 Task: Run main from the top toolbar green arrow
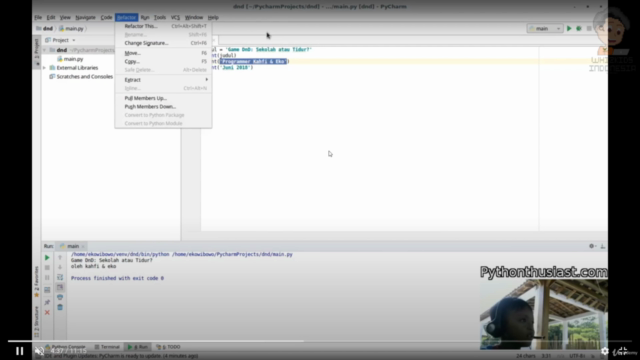click(x=569, y=29)
